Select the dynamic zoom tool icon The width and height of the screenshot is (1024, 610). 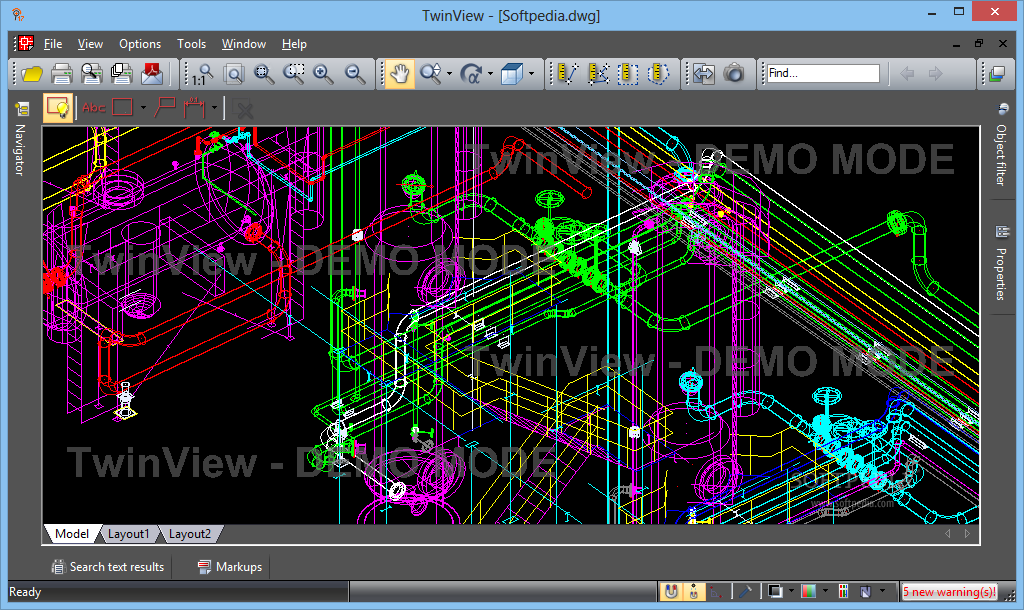(x=430, y=74)
